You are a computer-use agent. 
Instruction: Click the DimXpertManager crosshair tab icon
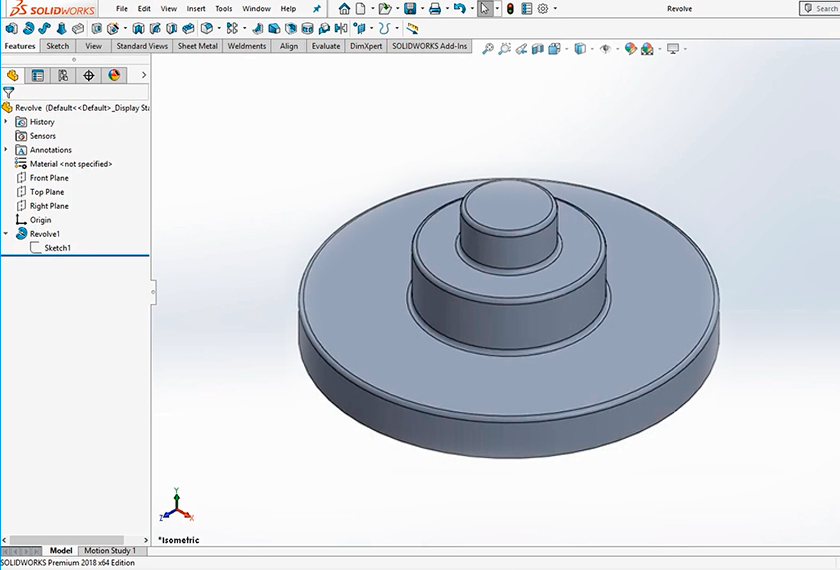tap(89, 75)
